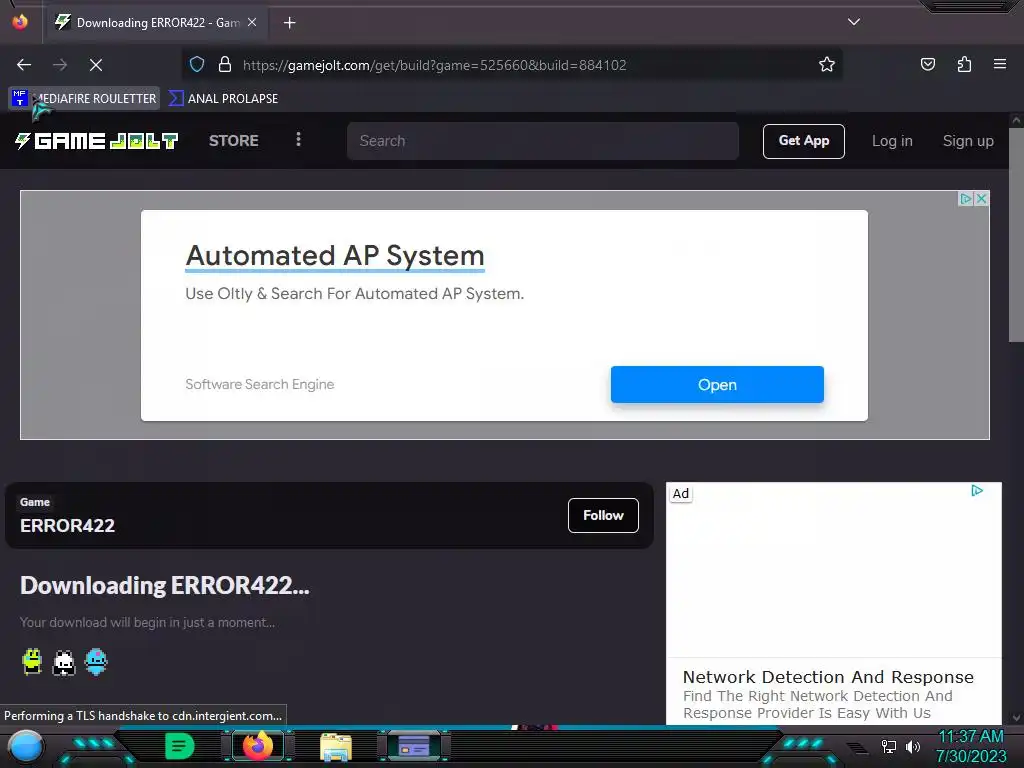Open AdChoices icon on banner ad

(966, 199)
